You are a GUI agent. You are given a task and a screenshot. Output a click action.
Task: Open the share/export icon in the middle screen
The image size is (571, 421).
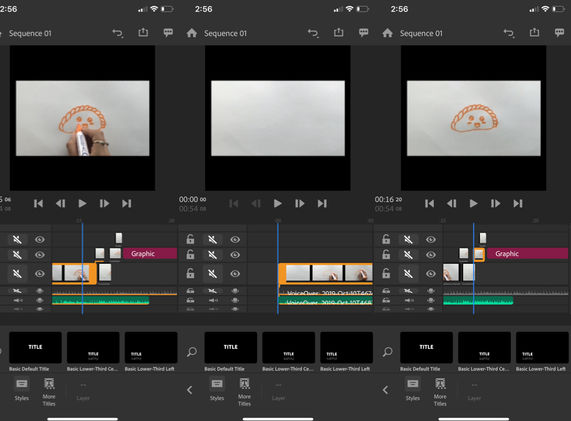(x=338, y=33)
